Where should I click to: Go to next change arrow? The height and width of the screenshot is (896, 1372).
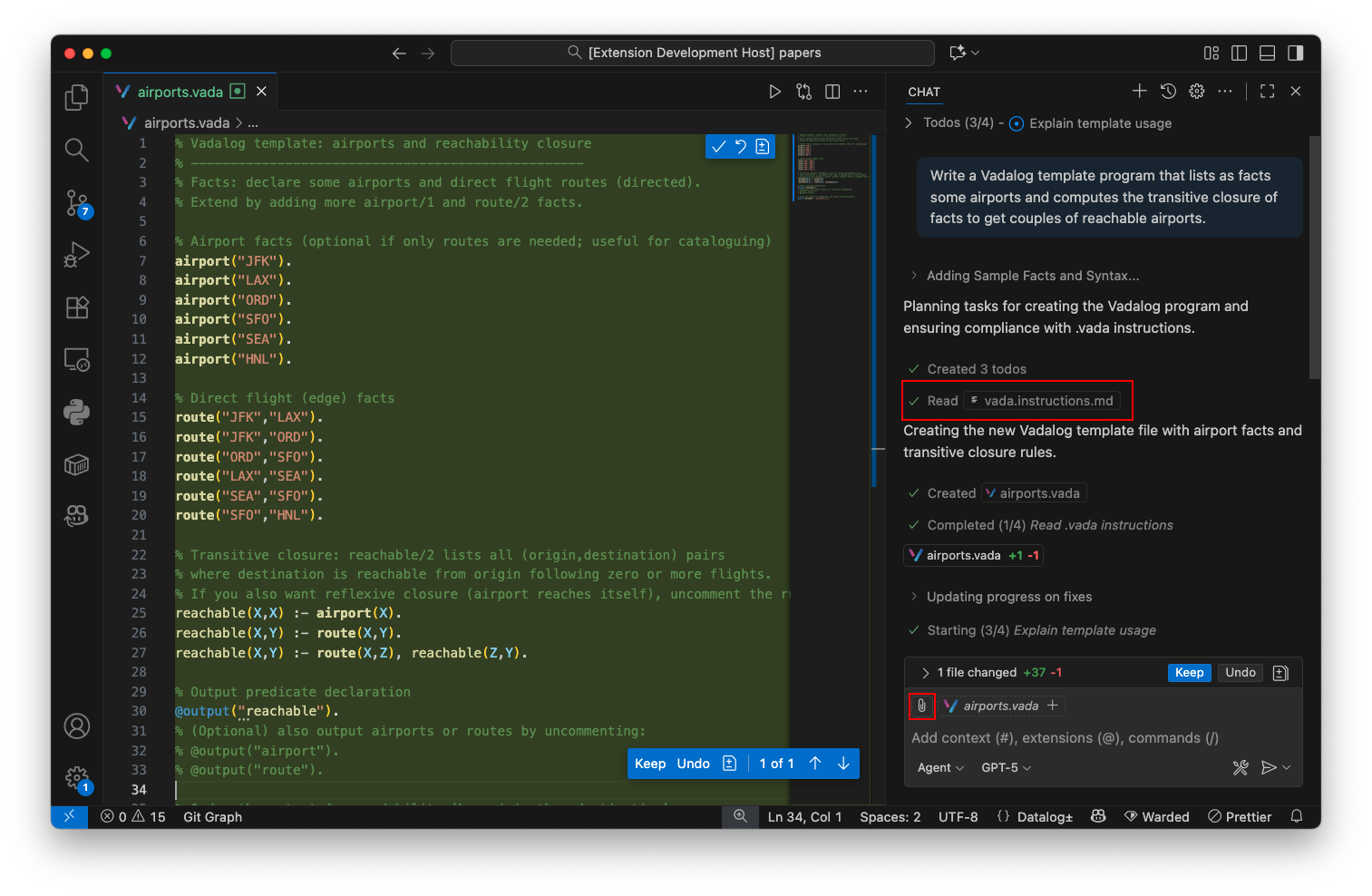(x=843, y=764)
